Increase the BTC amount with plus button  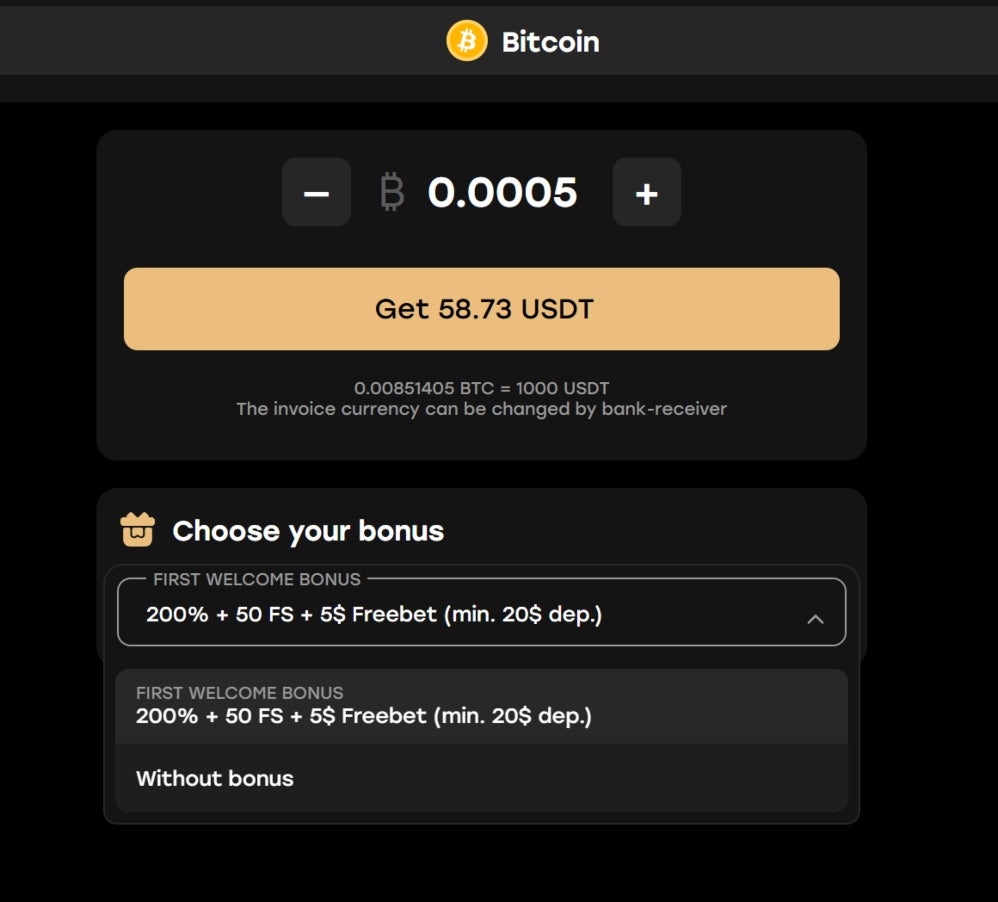click(x=647, y=192)
